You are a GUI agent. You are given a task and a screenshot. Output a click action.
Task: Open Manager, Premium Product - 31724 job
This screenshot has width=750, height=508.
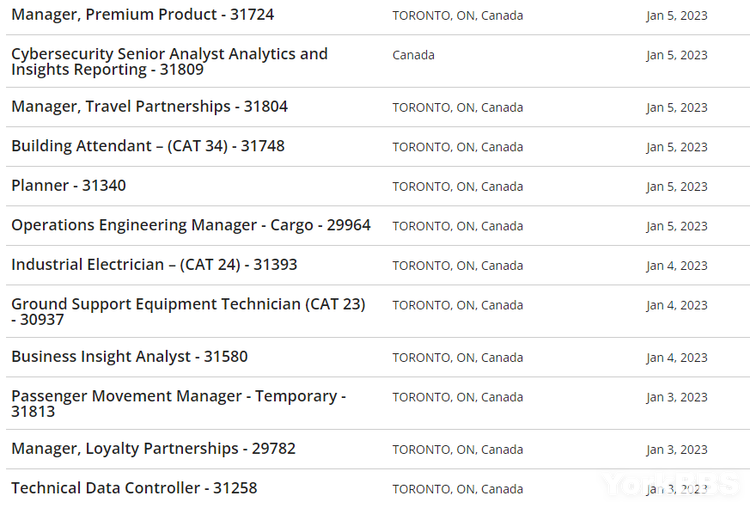142,15
